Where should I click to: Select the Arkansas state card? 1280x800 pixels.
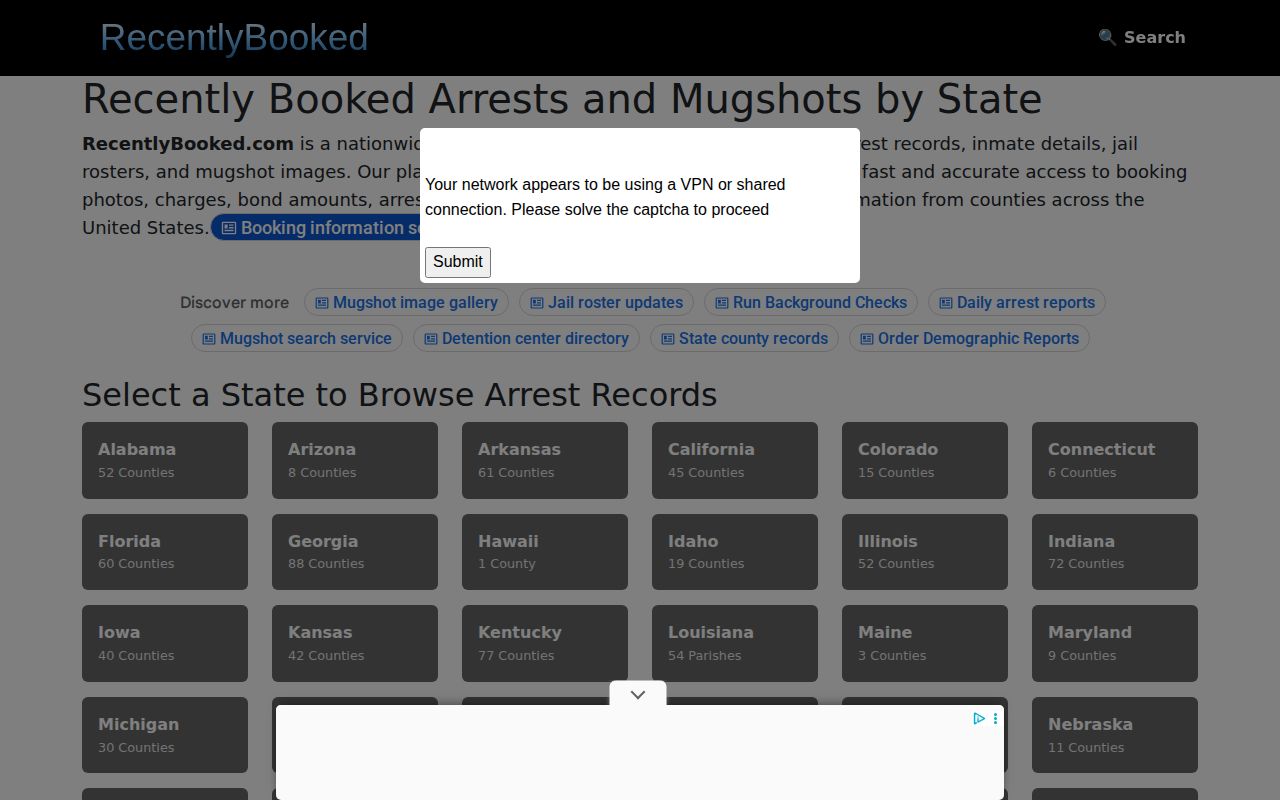pos(545,460)
